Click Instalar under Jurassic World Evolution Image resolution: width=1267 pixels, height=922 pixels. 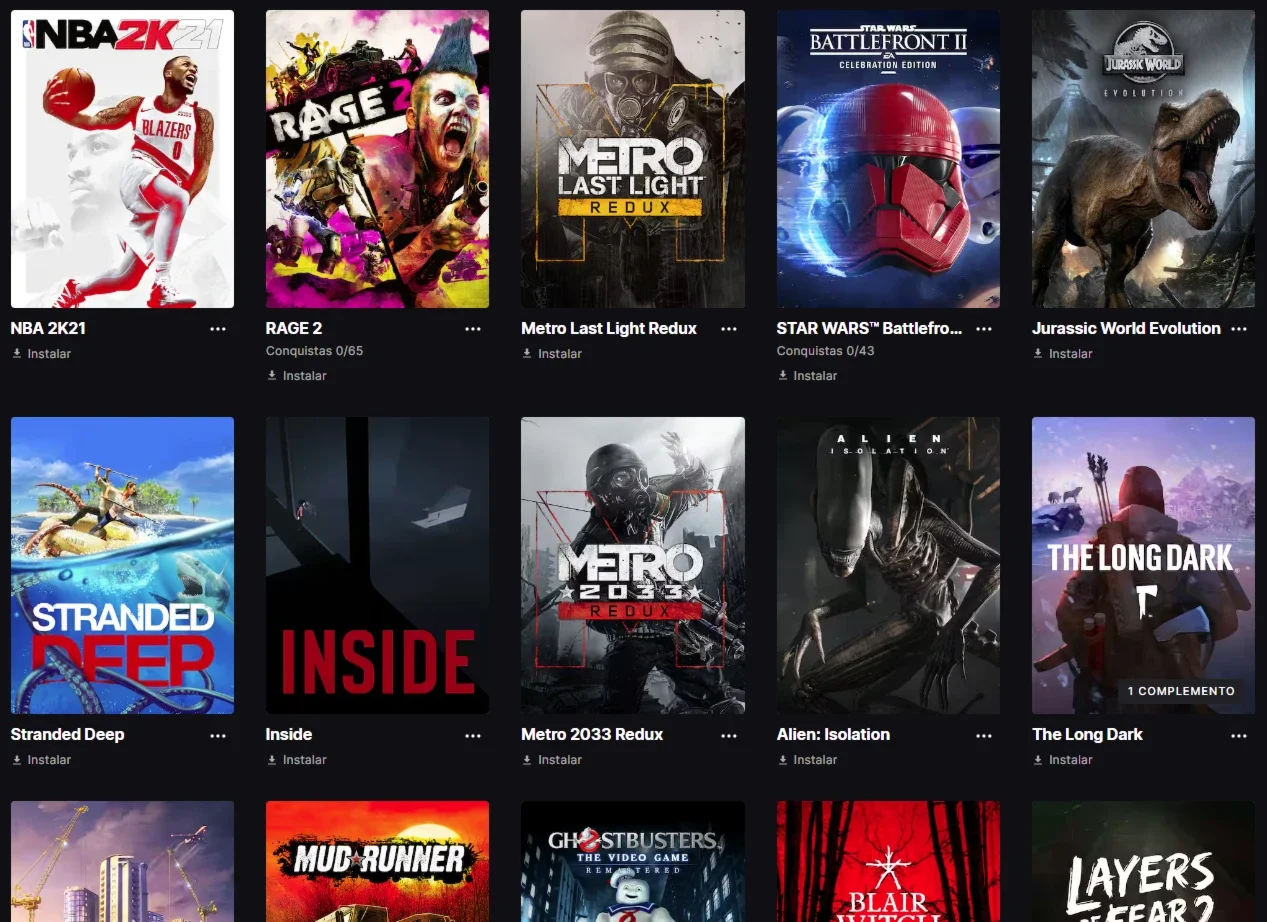click(1063, 354)
